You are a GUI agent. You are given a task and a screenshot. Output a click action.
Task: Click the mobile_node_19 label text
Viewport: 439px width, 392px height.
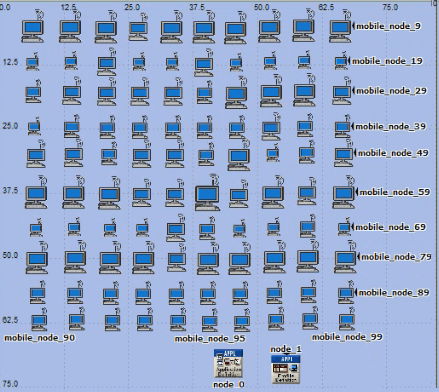pyautogui.click(x=387, y=61)
